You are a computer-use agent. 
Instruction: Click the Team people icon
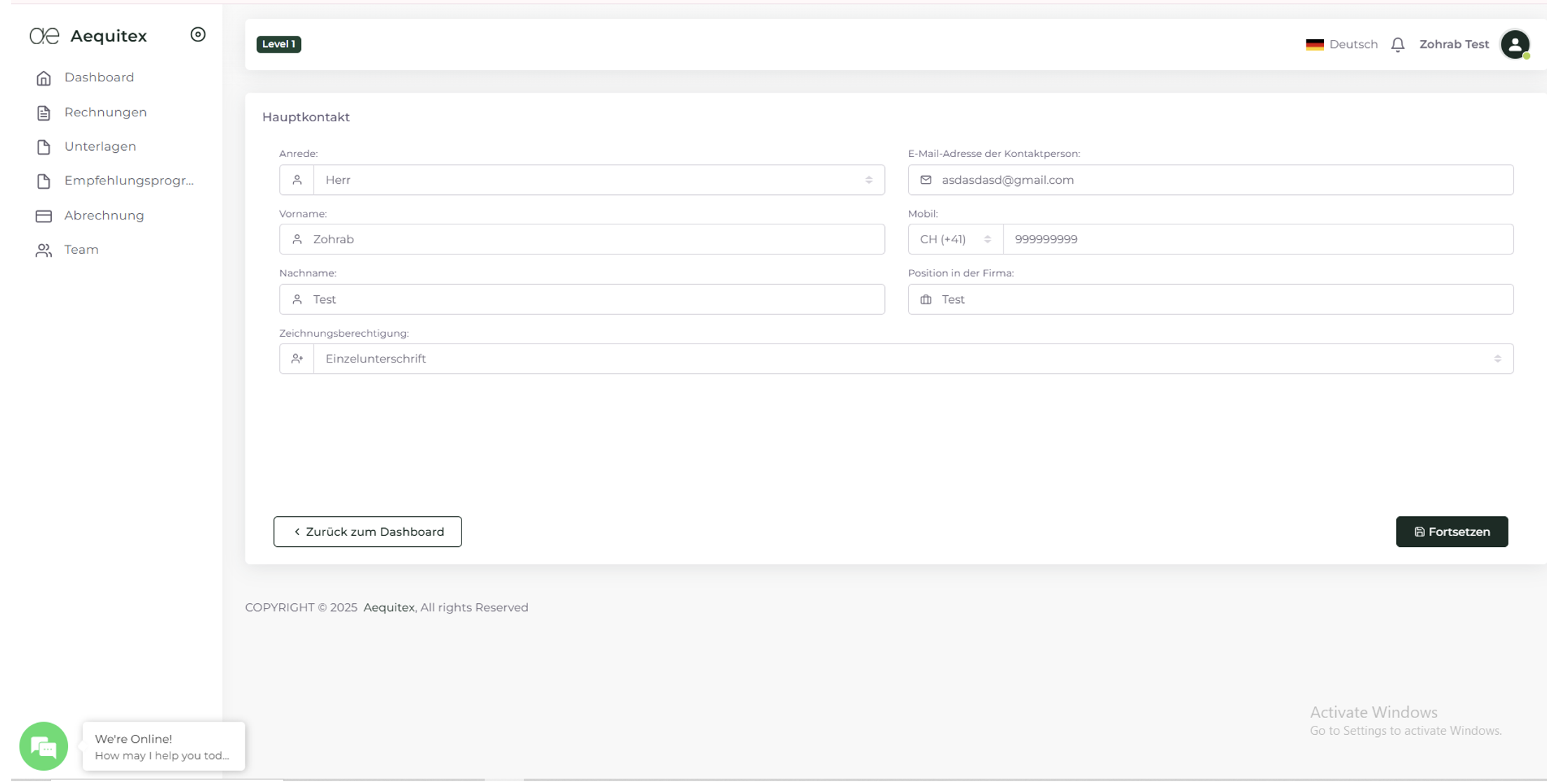(x=43, y=250)
